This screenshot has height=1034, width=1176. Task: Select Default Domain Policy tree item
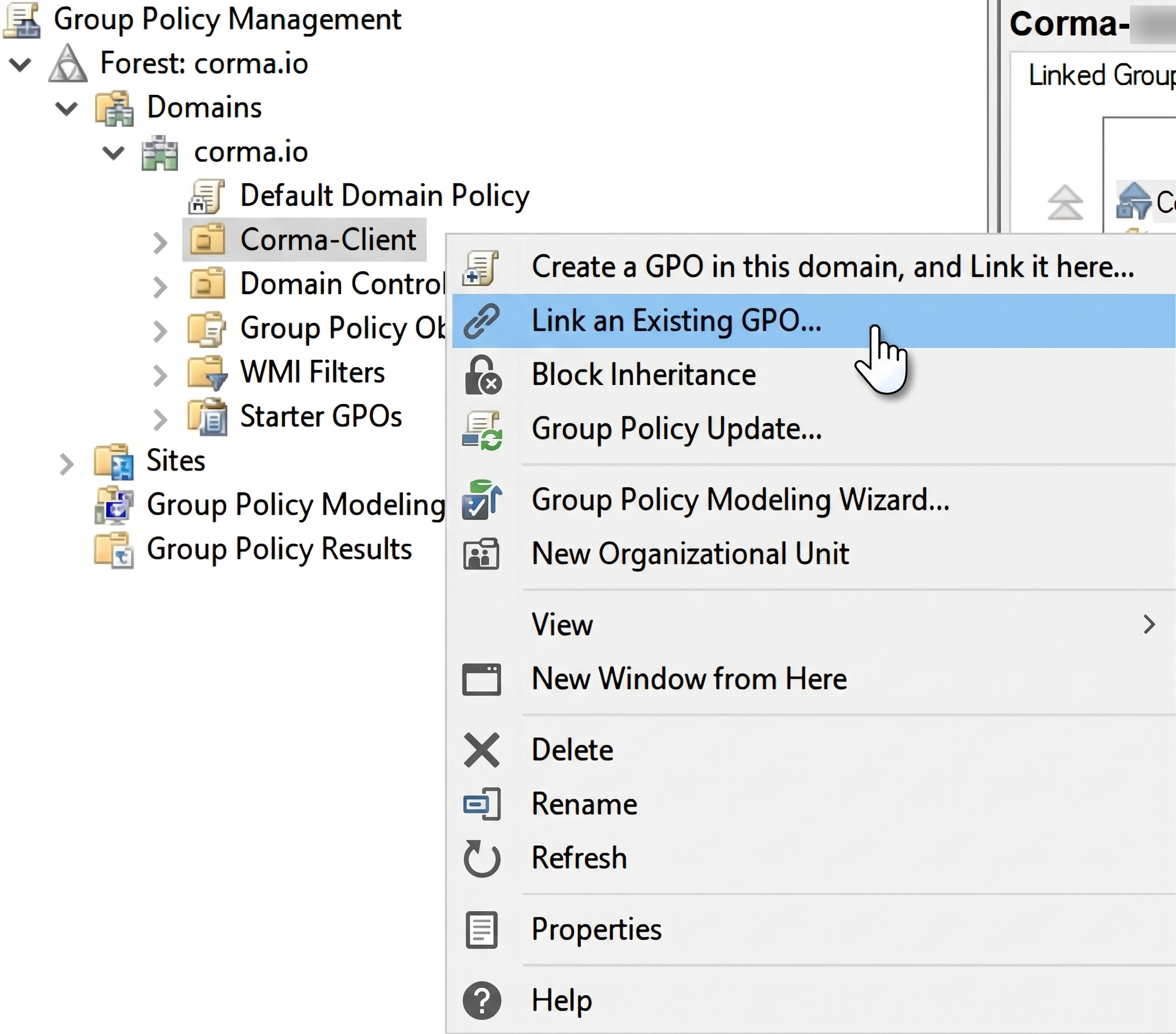[x=384, y=196]
